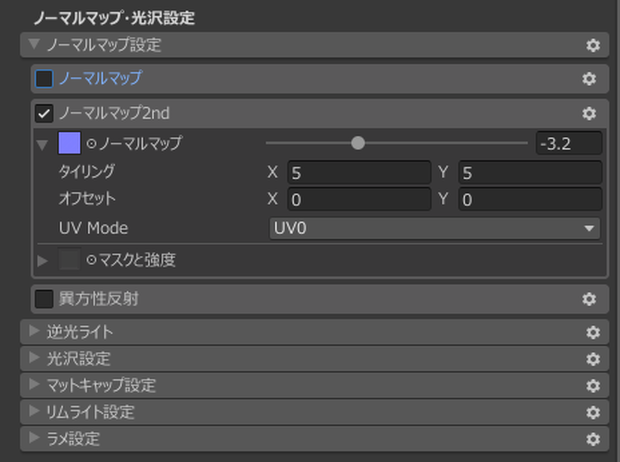Click the normal map strength slider handle

[x=358, y=143]
